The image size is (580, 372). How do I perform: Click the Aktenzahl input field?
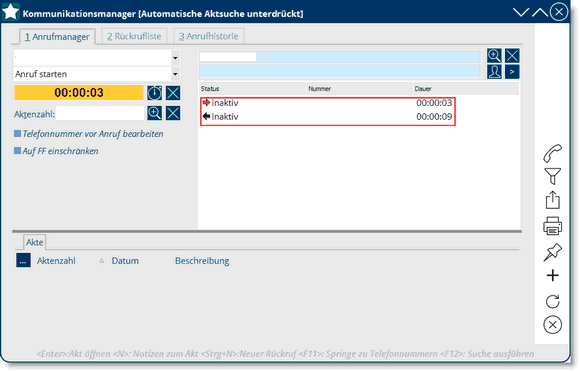100,113
